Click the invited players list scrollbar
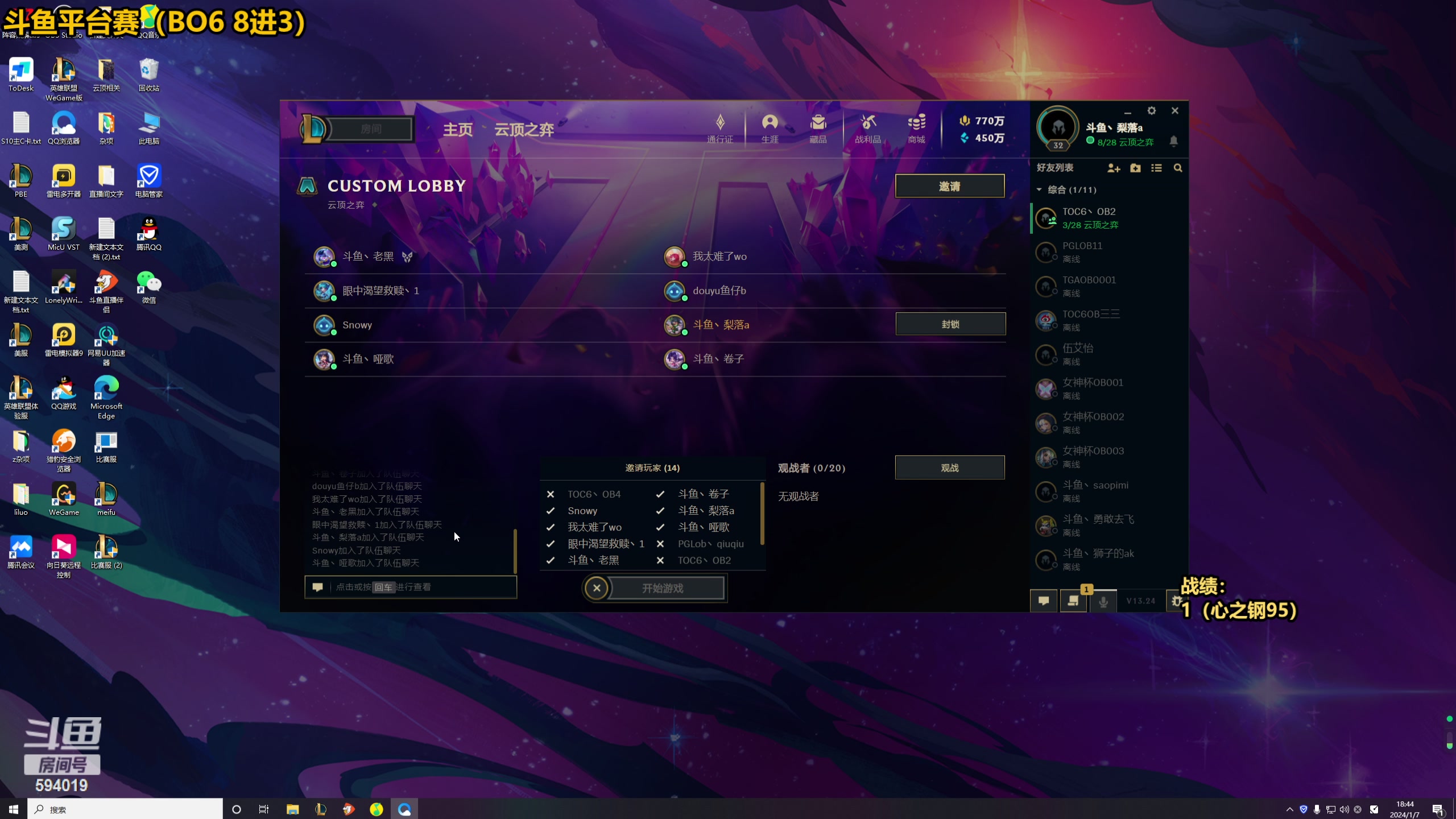 pyautogui.click(x=762, y=514)
